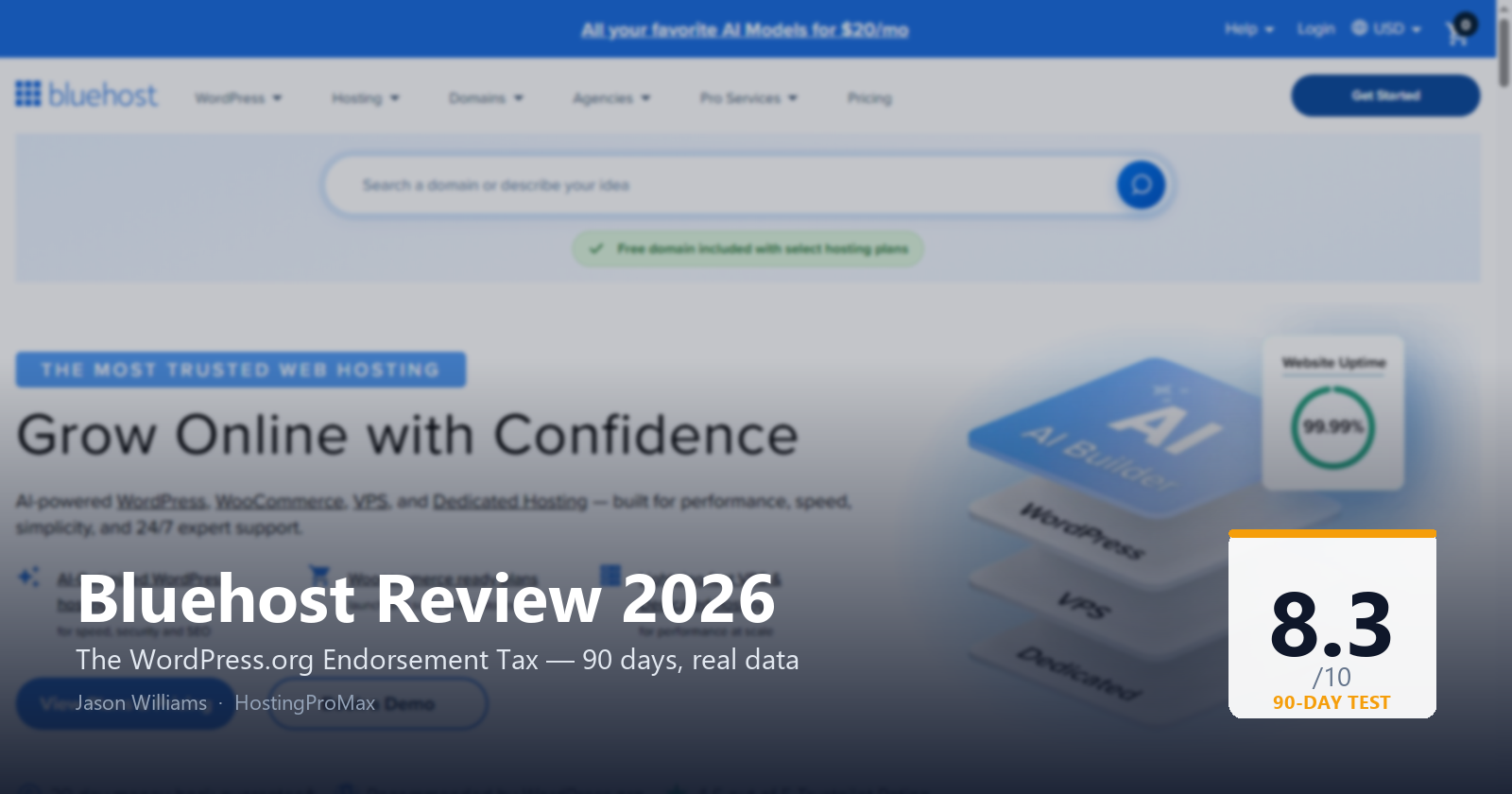The height and width of the screenshot is (794, 1512).
Task: Open the shopping cart icon
Action: tap(1460, 30)
